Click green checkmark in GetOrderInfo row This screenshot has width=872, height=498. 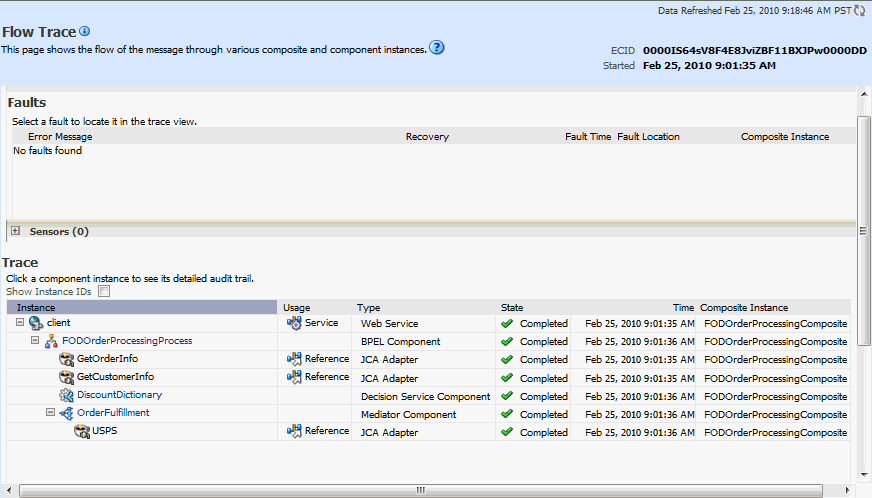point(507,359)
